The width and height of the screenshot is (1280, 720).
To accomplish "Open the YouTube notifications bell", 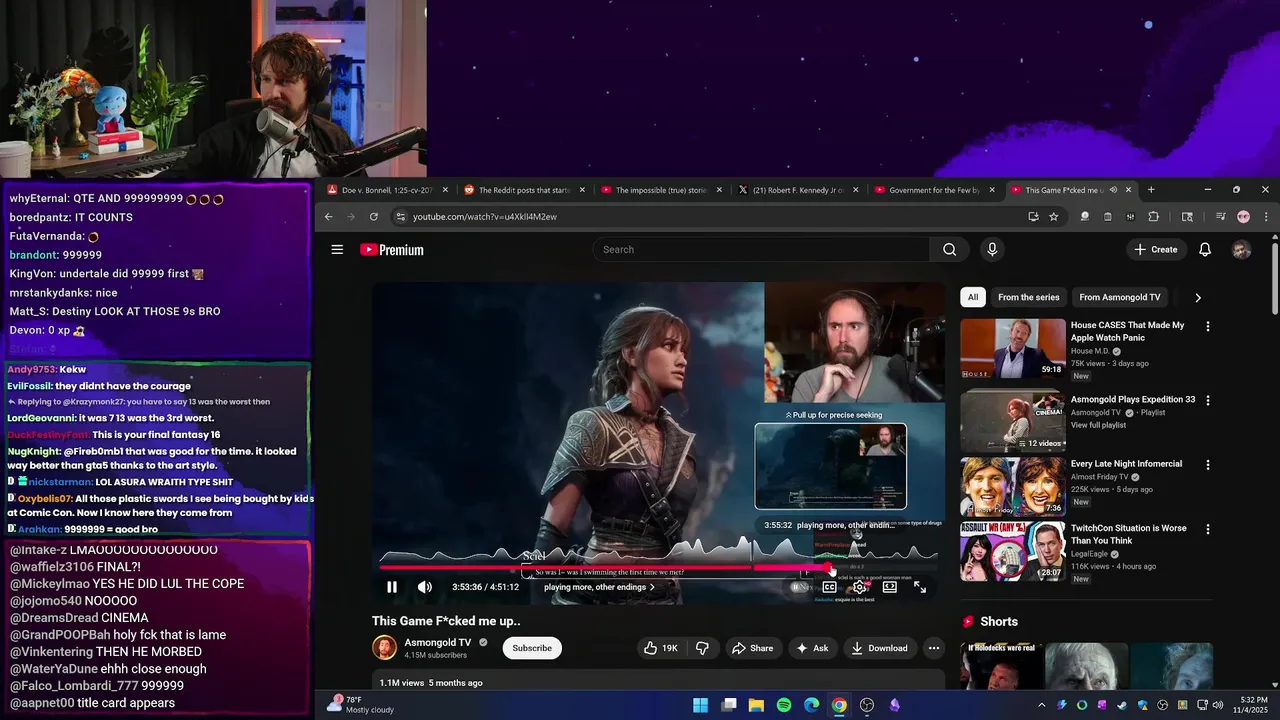I will [x=1205, y=250].
